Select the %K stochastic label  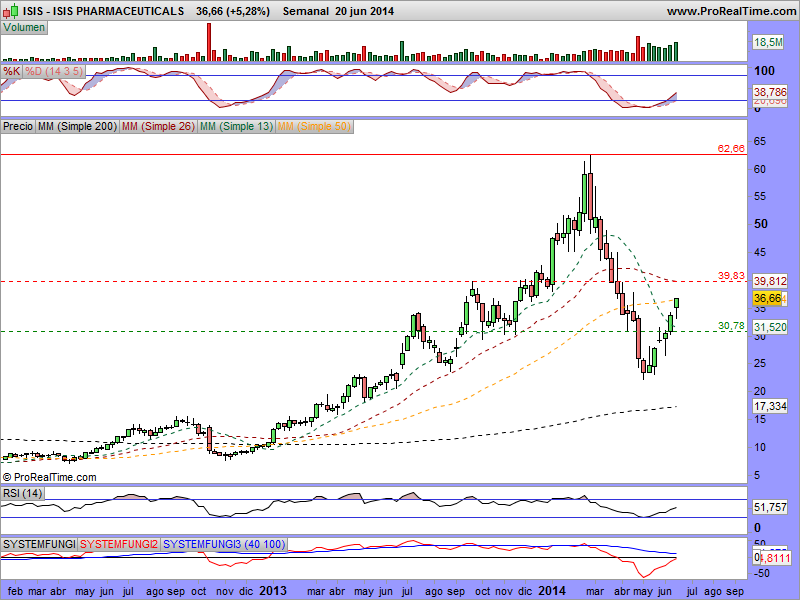tap(11, 71)
